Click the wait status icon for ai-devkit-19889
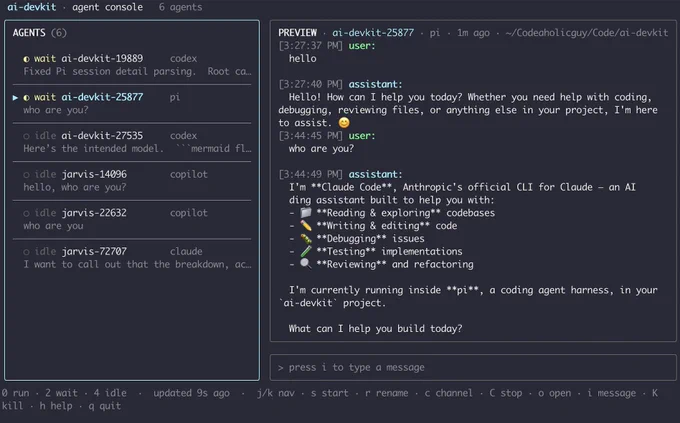 [x=26, y=59]
